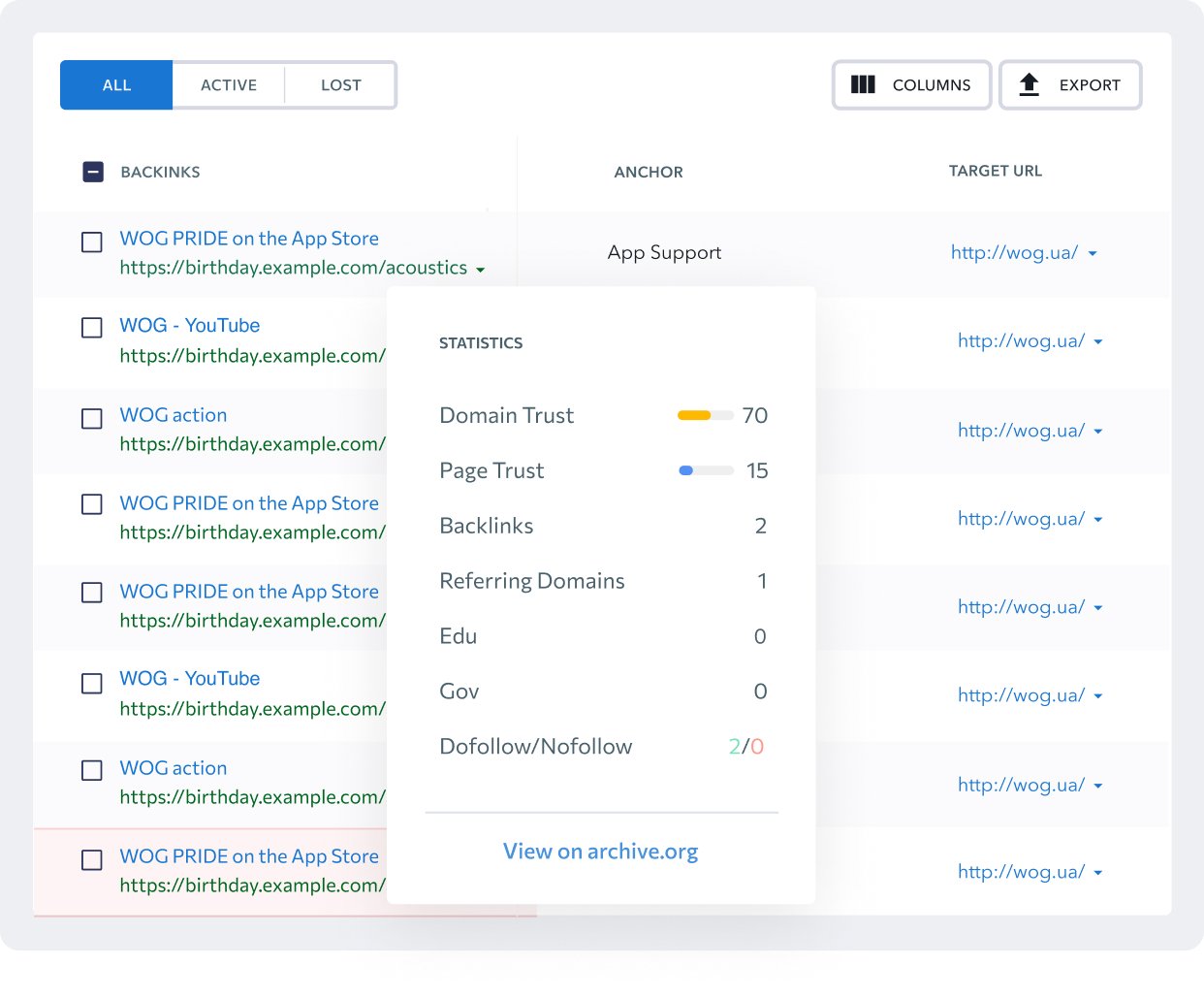
Task: Click the Gov count value
Action: pos(761,692)
